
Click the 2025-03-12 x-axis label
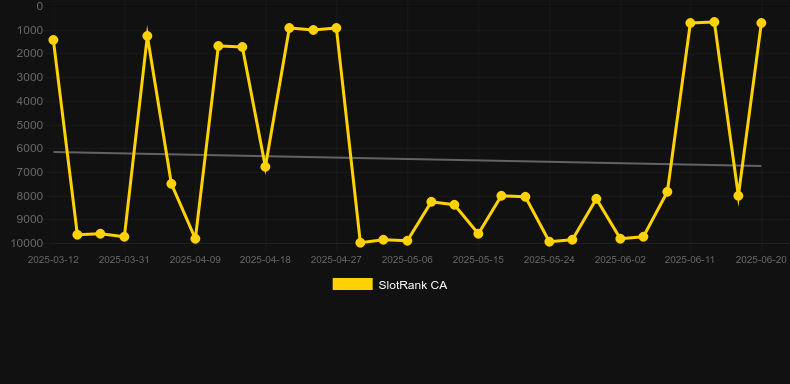[53, 260]
